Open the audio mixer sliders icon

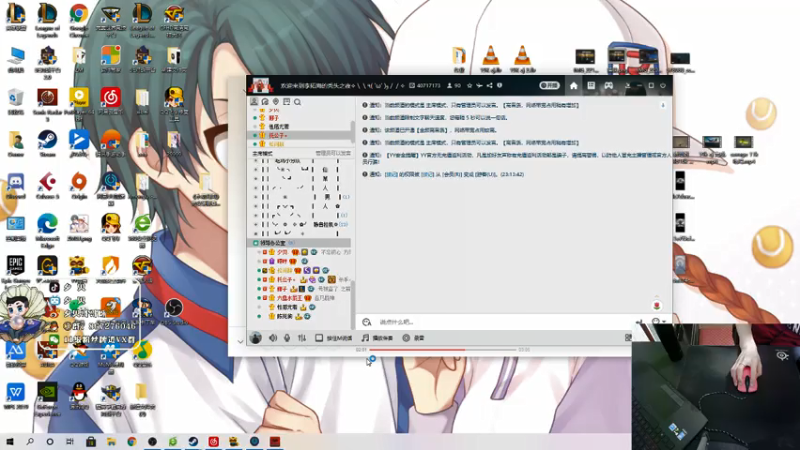coord(302,338)
